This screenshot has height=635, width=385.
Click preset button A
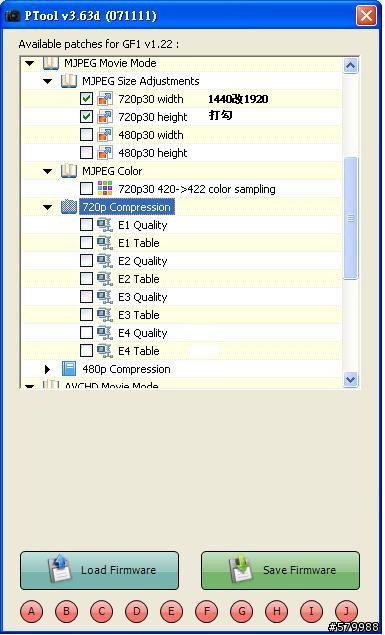[x=32, y=611]
